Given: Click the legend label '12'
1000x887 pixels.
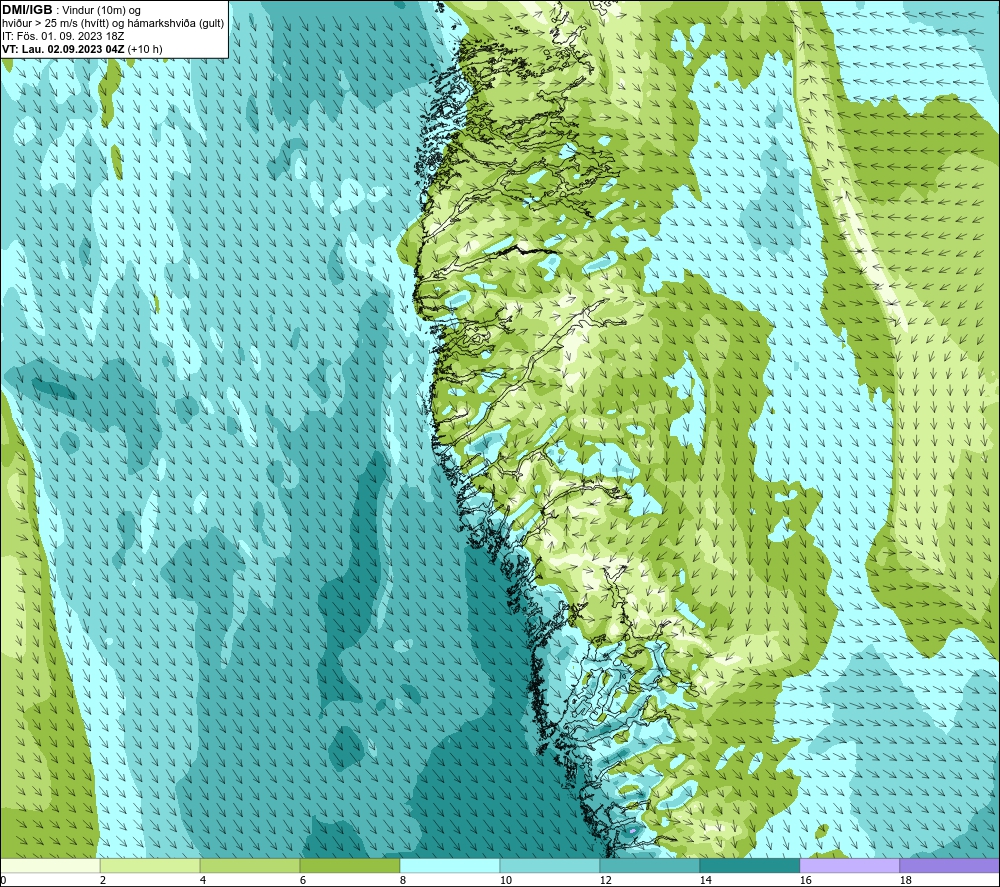Looking at the screenshot, I should pos(605,881).
